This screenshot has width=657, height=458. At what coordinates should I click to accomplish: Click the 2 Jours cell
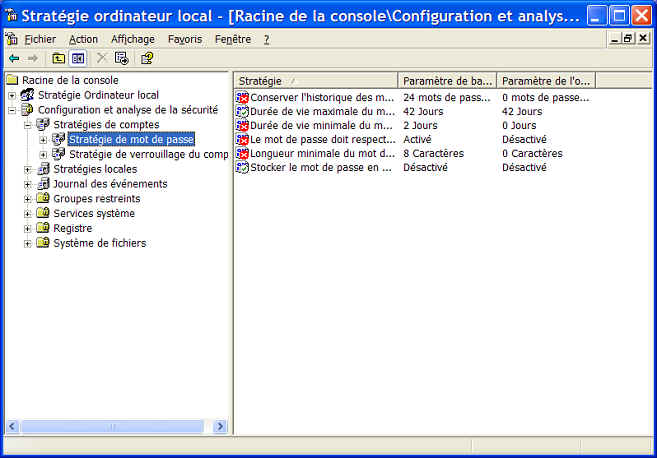coord(420,125)
